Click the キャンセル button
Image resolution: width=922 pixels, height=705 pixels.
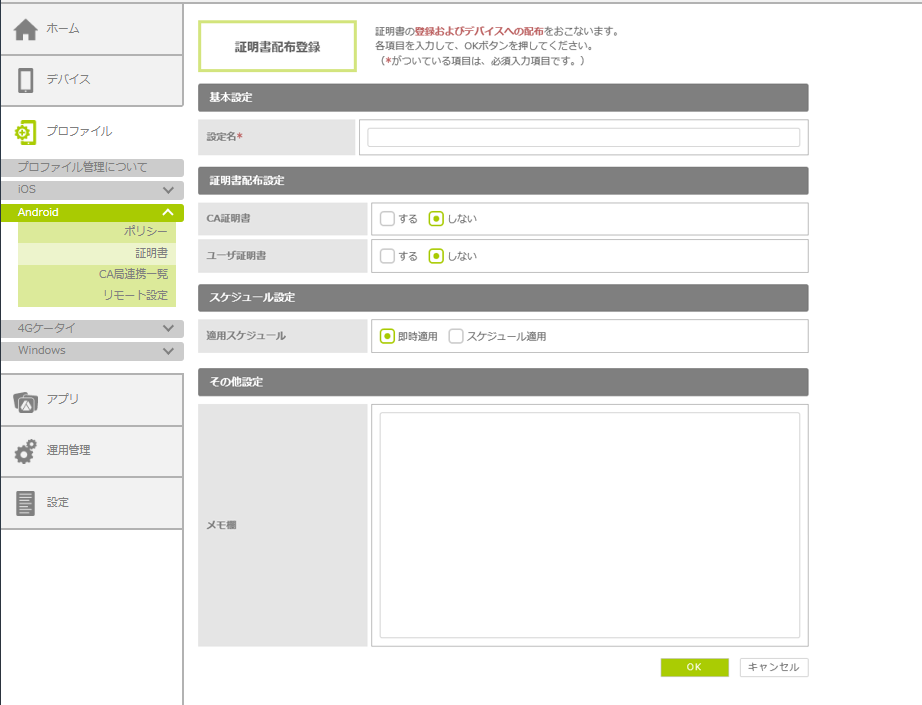tap(774, 667)
